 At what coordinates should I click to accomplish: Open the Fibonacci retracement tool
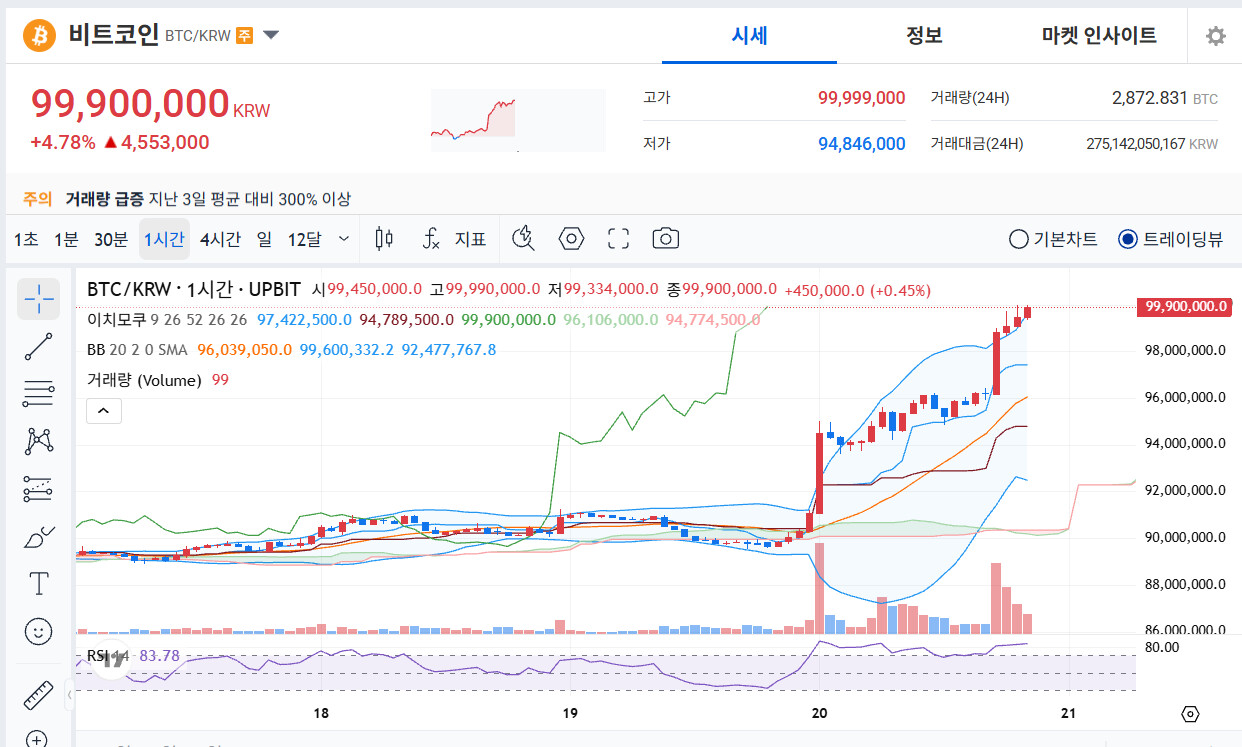click(x=38, y=394)
